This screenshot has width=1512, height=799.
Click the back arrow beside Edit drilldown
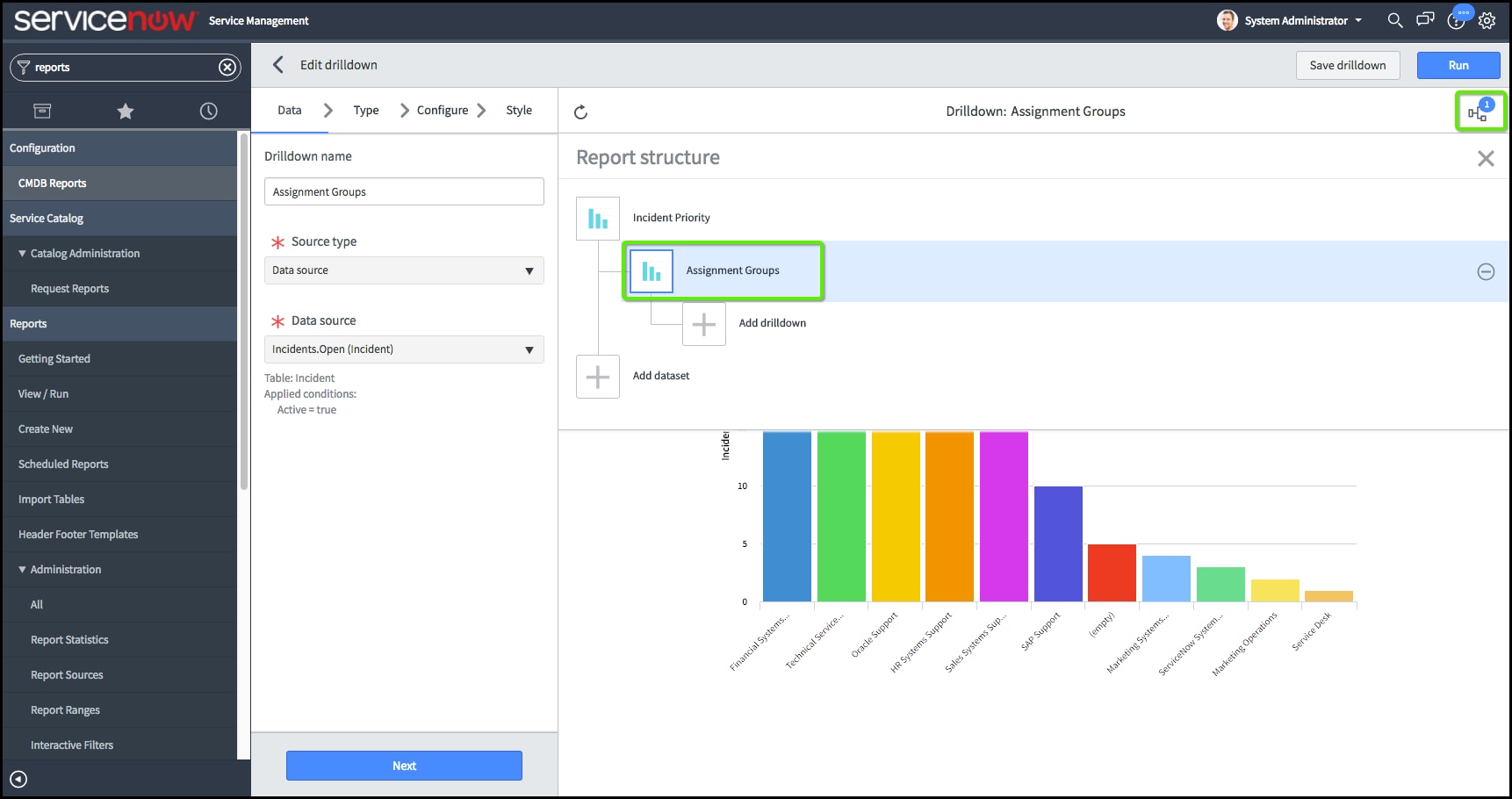[x=278, y=65]
